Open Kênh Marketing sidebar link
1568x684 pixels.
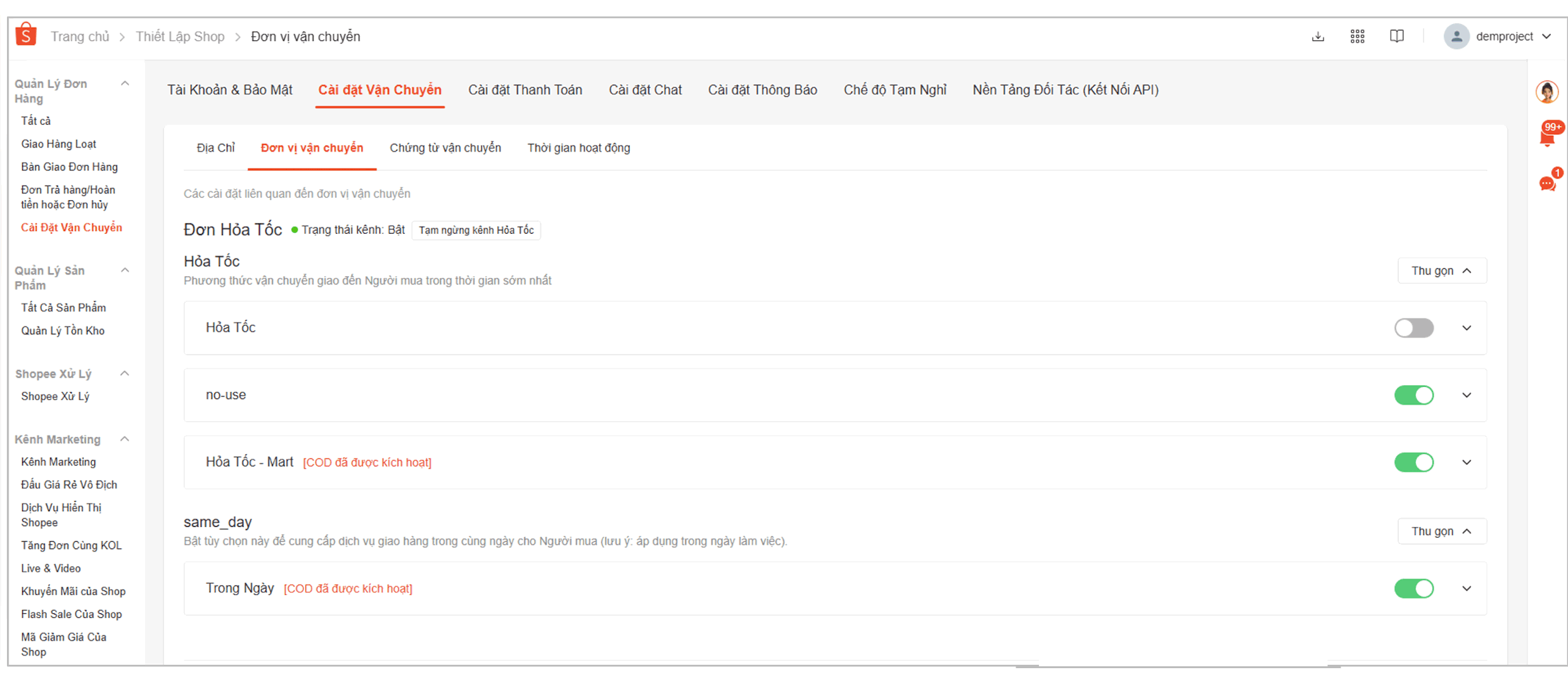[x=58, y=462]
